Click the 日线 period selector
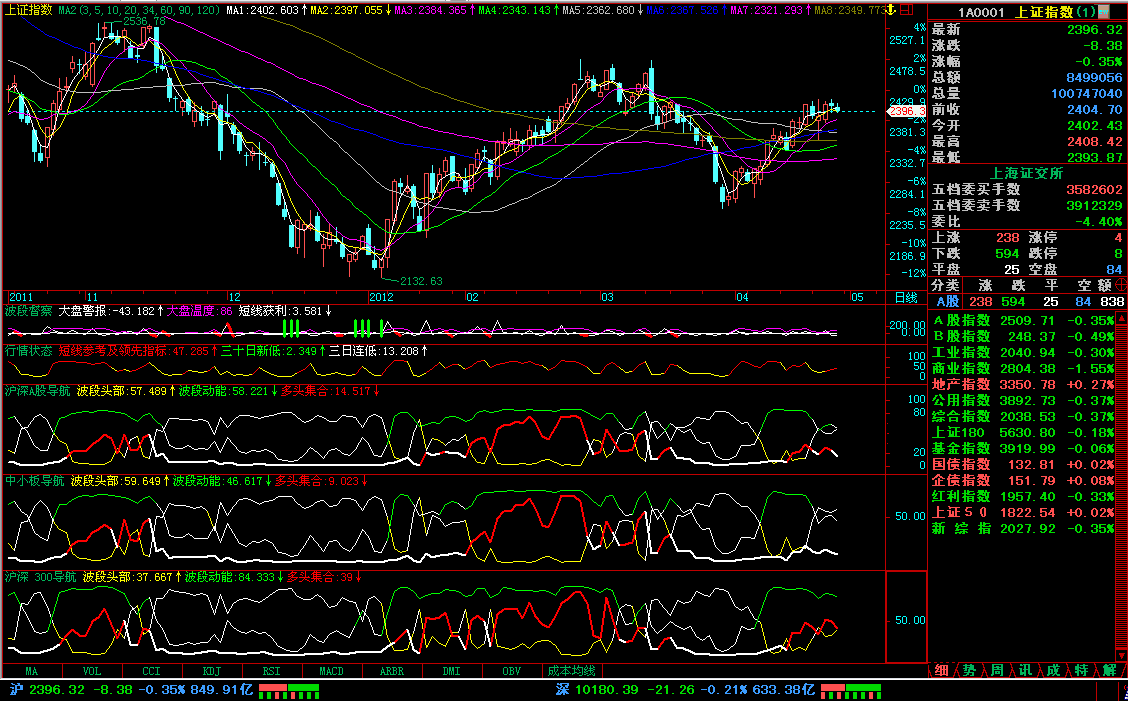 (x=906, y=297)
